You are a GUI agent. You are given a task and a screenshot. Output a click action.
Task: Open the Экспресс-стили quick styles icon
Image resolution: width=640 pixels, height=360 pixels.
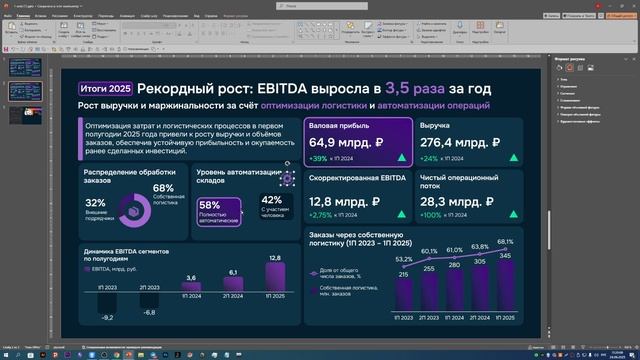click(x=368, y=26)
